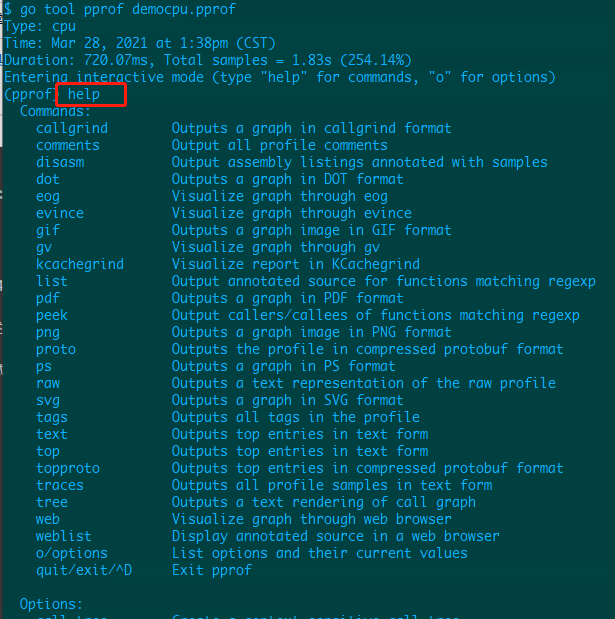Select the traces command entry
Screen dimensions: 615x619
pyautogui.click(x=60, y=485)
